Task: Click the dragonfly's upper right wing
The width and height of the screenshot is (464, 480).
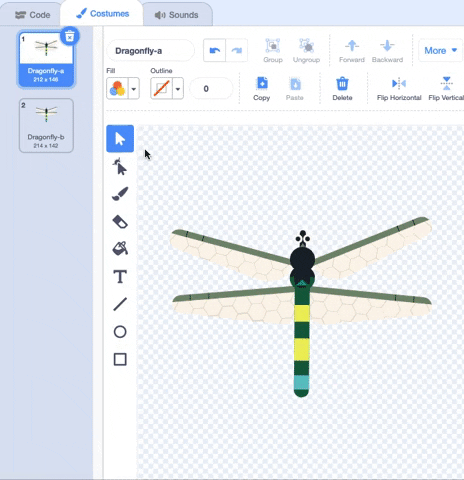Action: tap(373, 249)
